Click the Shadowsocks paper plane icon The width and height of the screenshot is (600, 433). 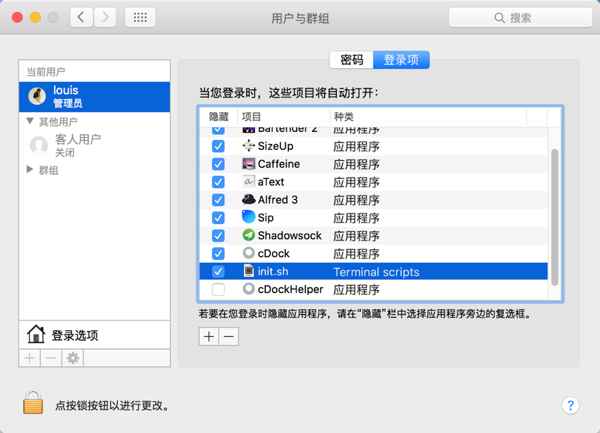pyautogui.click(x=249, y=236)
